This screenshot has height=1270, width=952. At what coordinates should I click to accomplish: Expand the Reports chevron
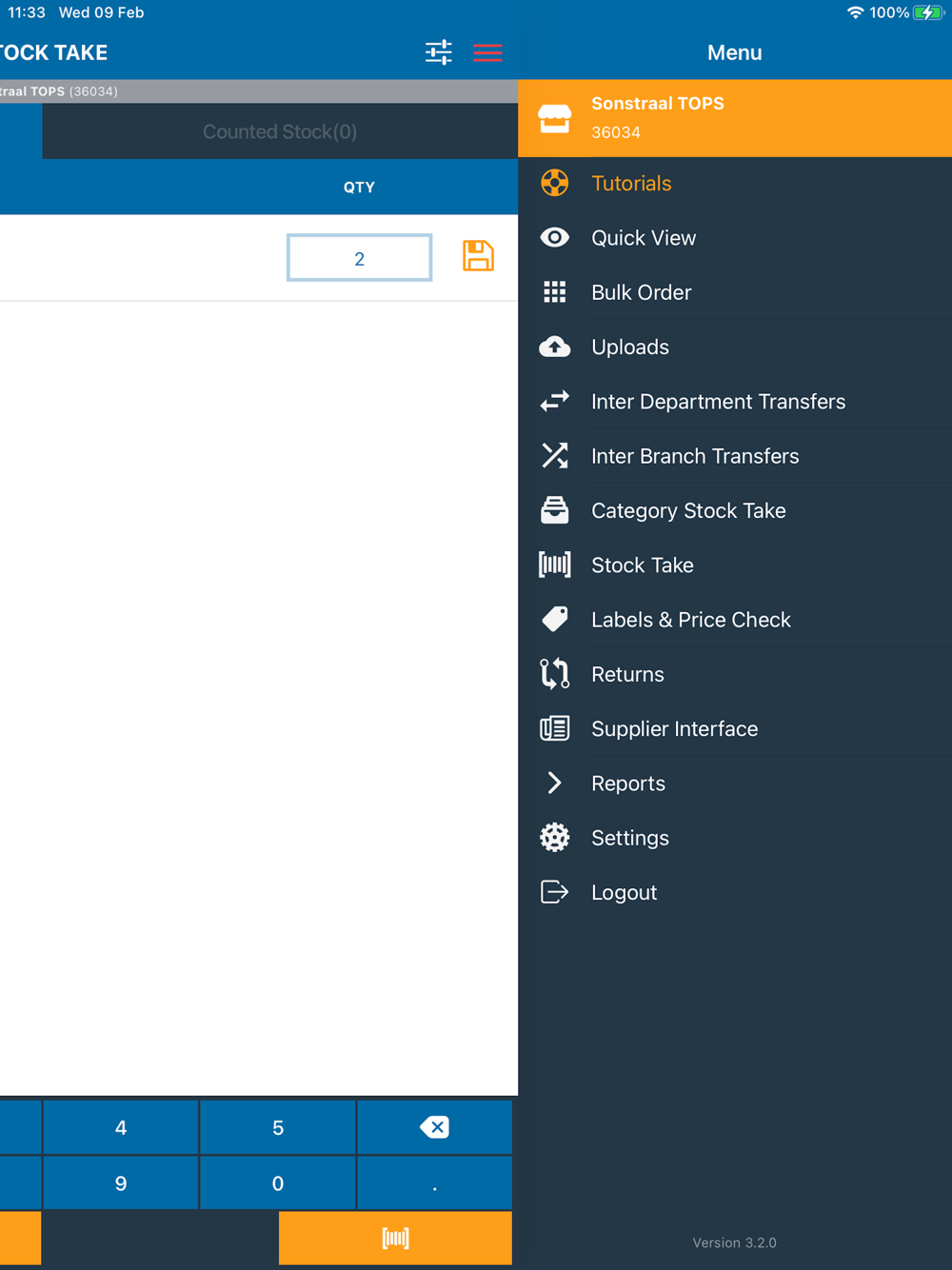(x=555, y=783)
